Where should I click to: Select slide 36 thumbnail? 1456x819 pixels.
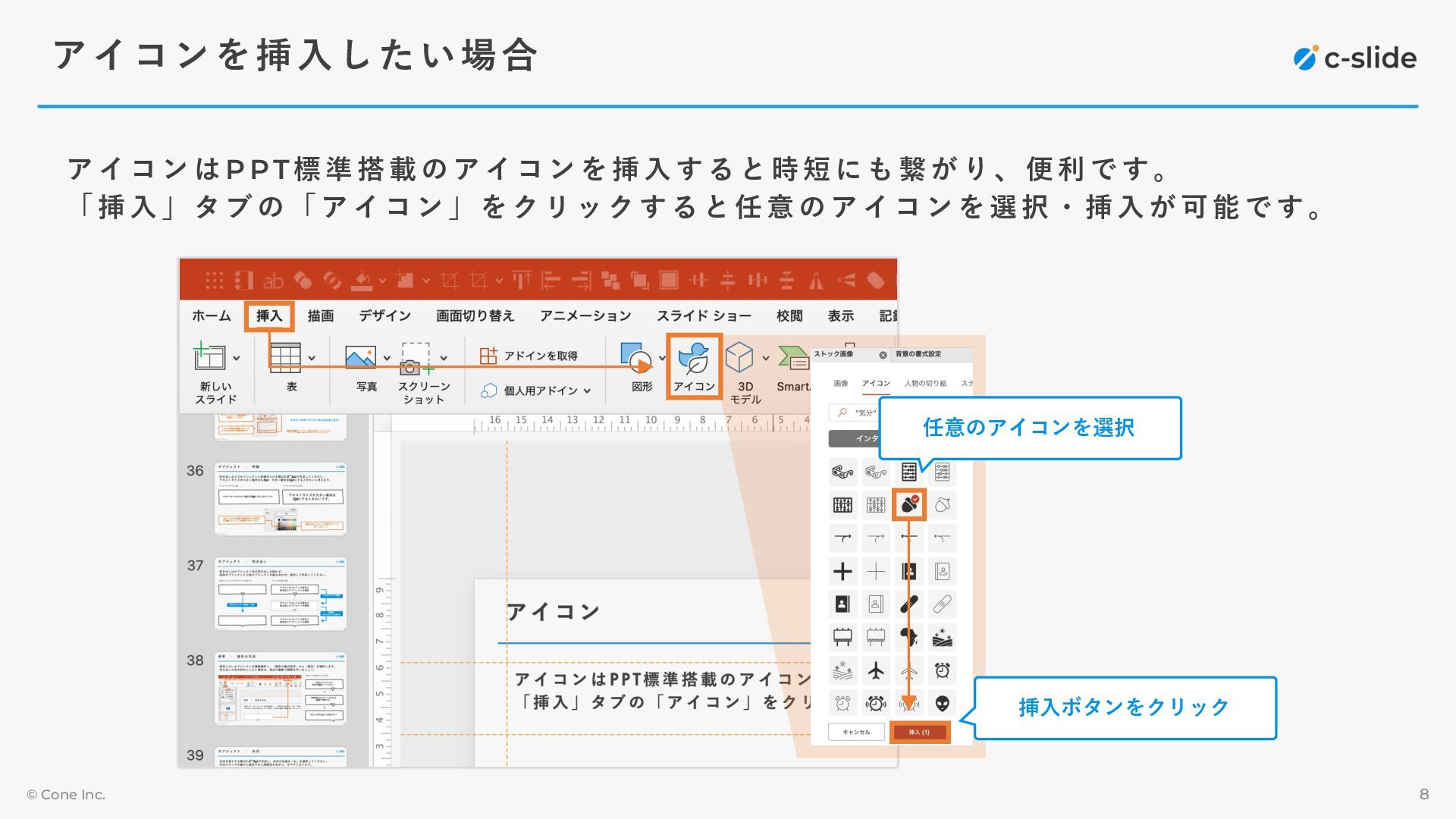tap(281, 498)
